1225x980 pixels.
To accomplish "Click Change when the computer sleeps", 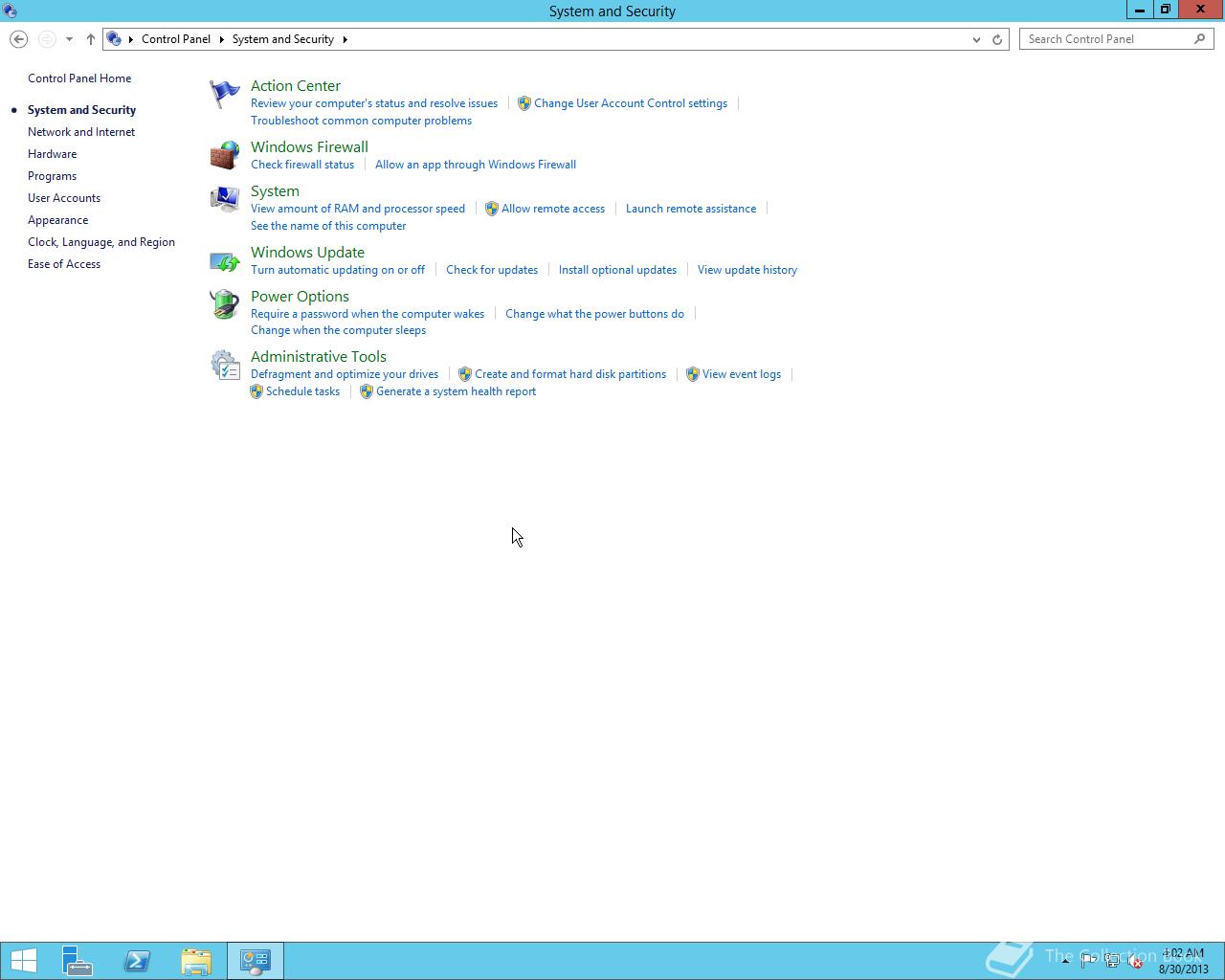I will tap(338, 330).
